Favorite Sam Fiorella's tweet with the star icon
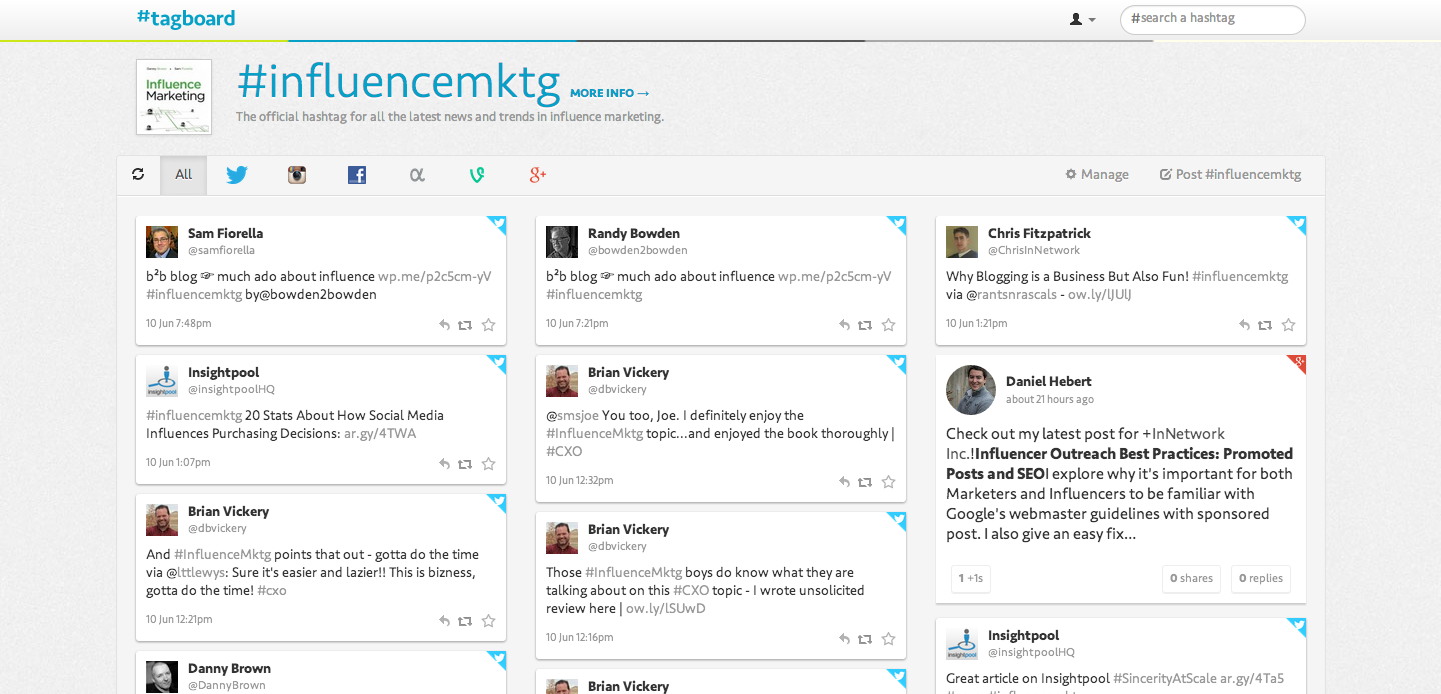1441x694 pixels. pyautogui.click(x=488, y=325)
